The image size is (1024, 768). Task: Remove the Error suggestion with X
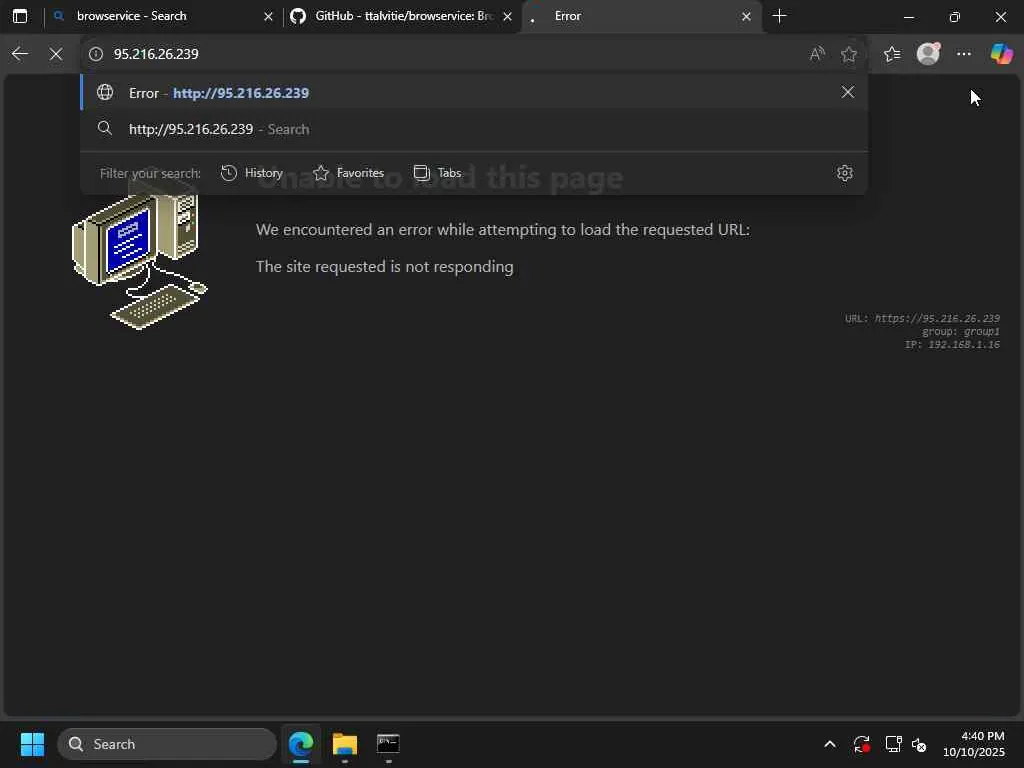(x=848, y=92)
